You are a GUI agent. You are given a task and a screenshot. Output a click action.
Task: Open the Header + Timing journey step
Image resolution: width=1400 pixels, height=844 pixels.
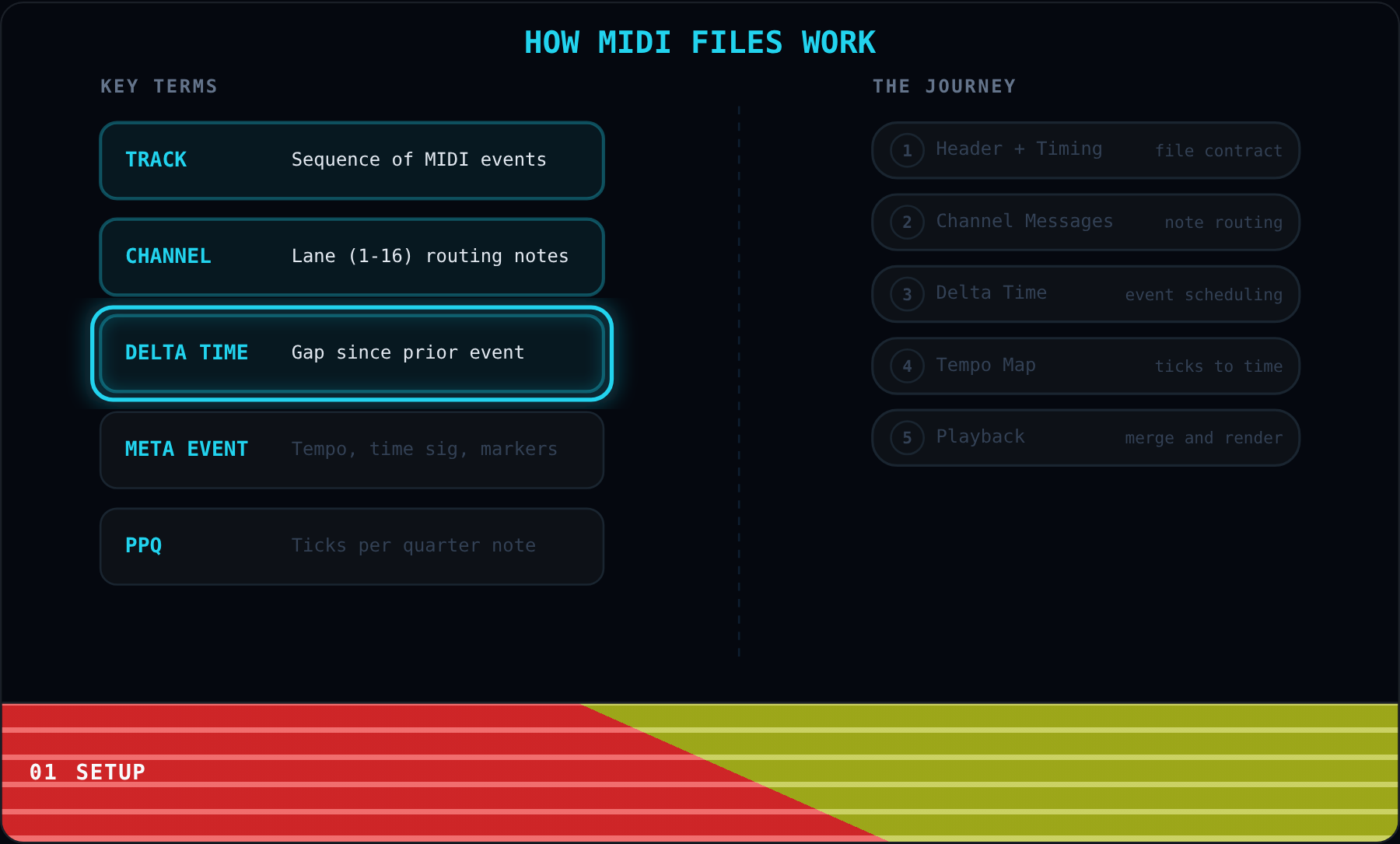coord(1086,150)
